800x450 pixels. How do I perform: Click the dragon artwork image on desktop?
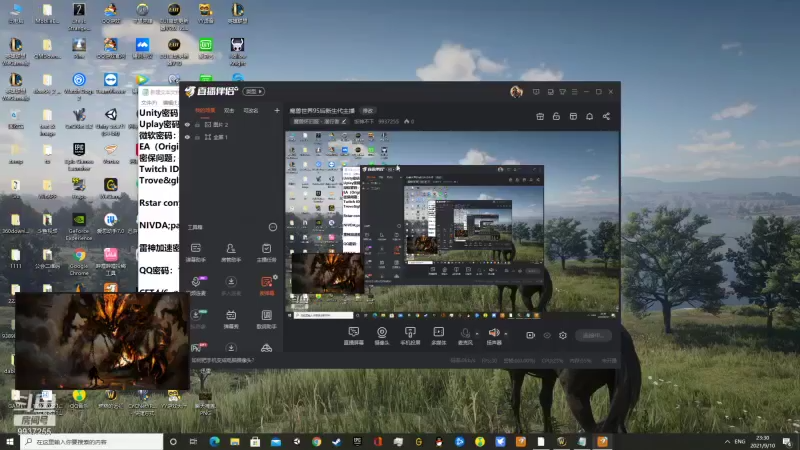pos(102,340)
